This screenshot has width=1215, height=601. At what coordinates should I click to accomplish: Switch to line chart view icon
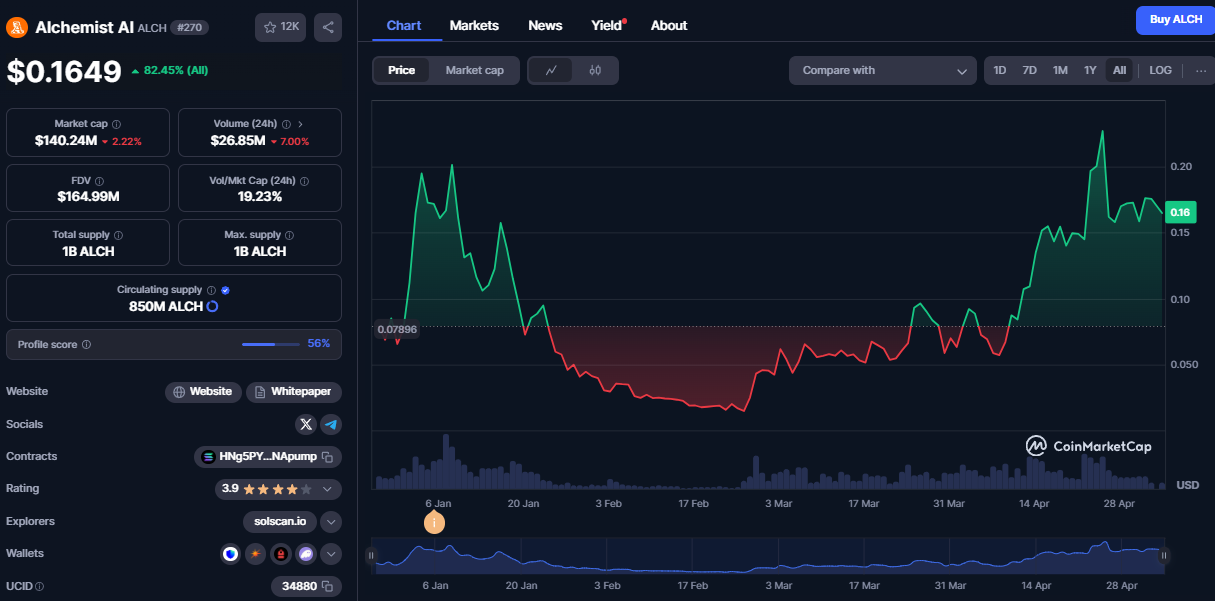click(551, 70)
